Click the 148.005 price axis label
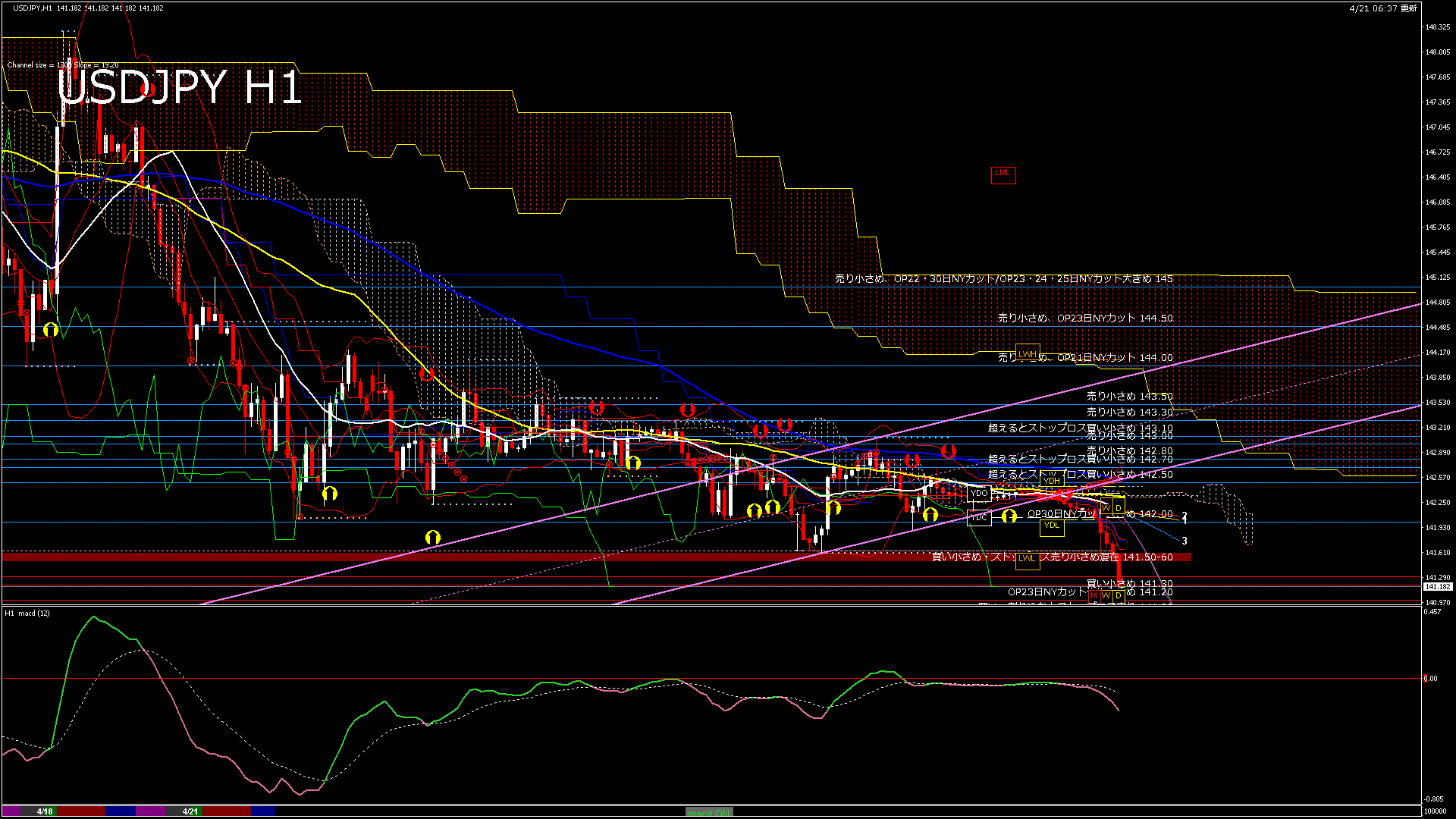The width and height of the screenshot is (1456, 819). tap(1438, 52)
